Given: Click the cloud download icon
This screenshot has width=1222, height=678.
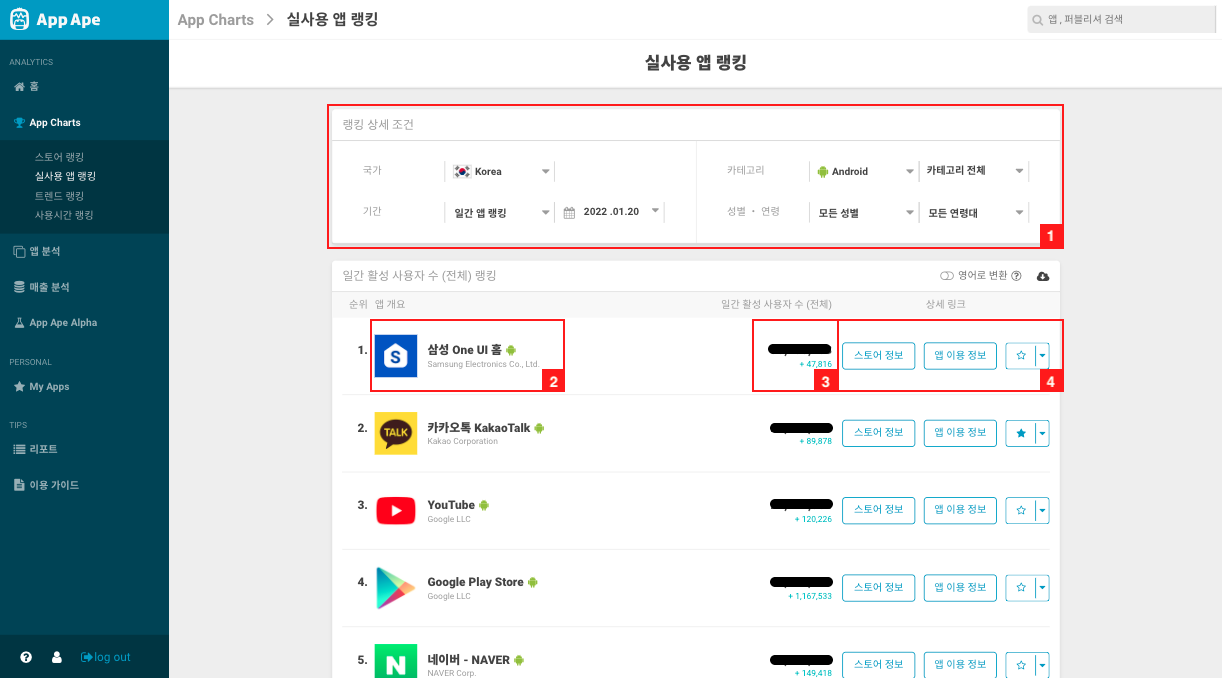Looking at the screenshot, I should click(x=1043, y=276).
